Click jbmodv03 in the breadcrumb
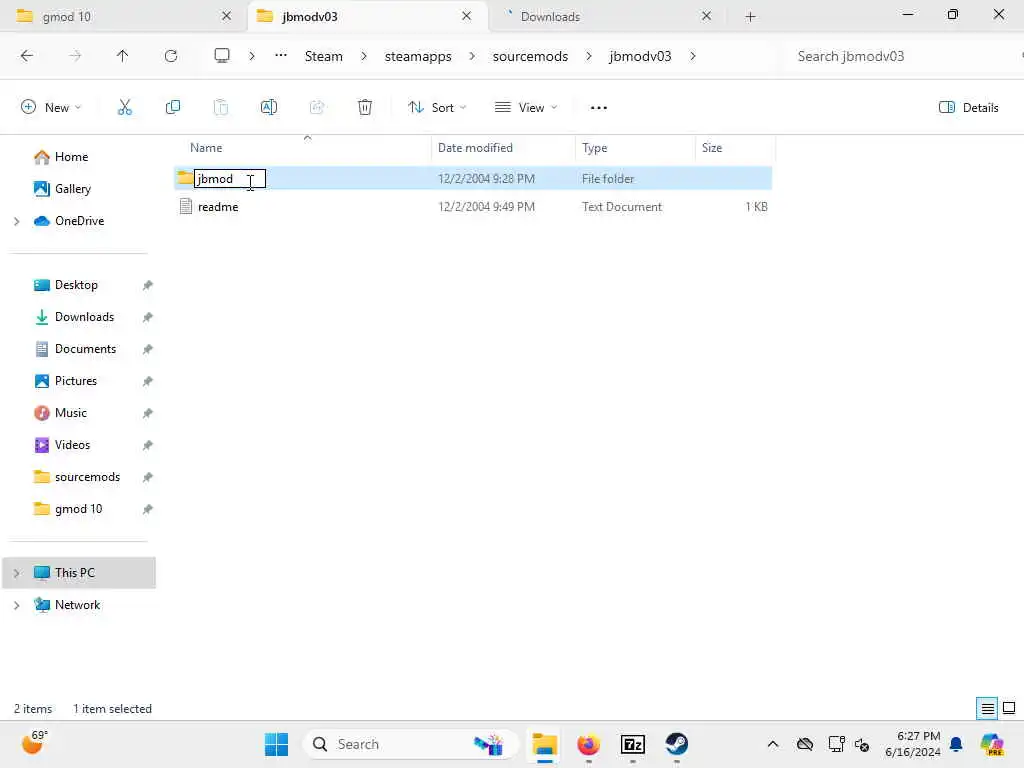This screenshot has width=1024, height=768. click(x=640, y=56)
